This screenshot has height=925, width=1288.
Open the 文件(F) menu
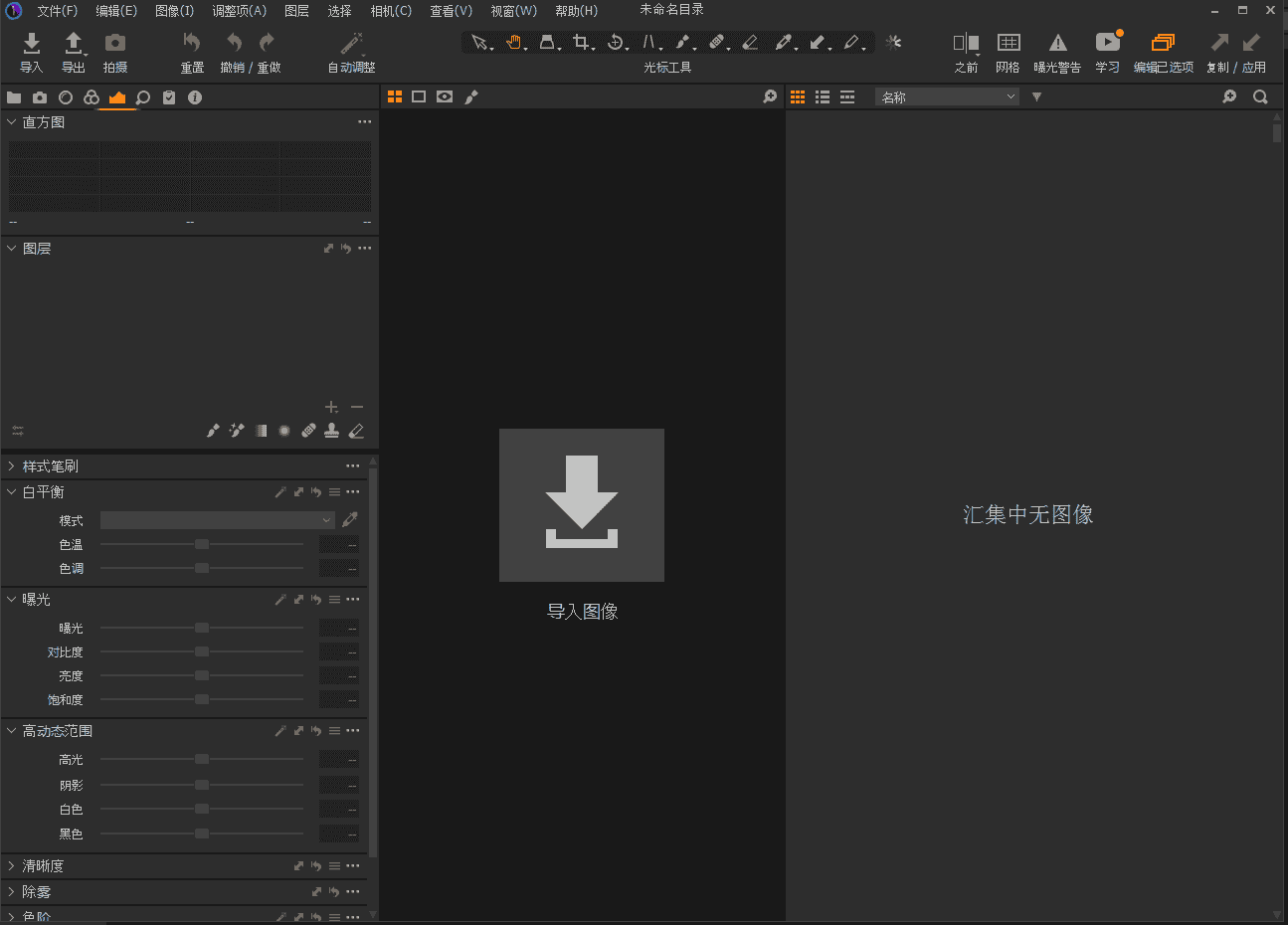click(x=57, y=11)
